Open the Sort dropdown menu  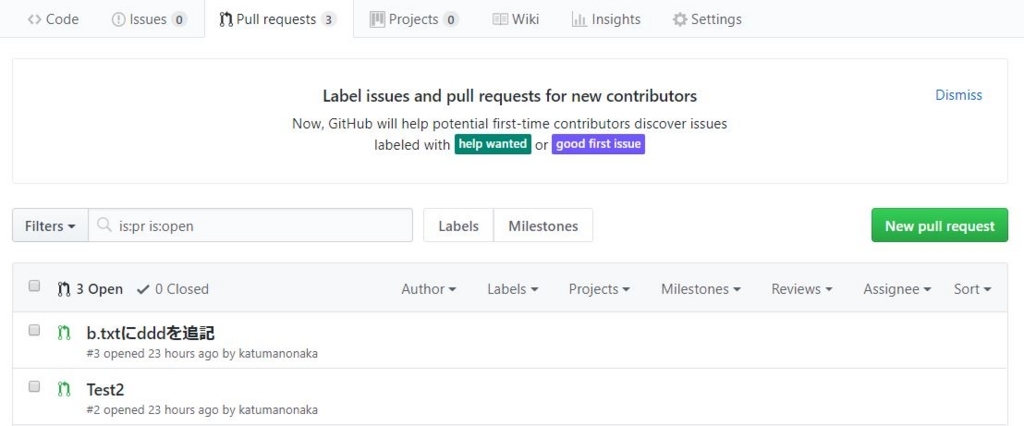[972, 289]
